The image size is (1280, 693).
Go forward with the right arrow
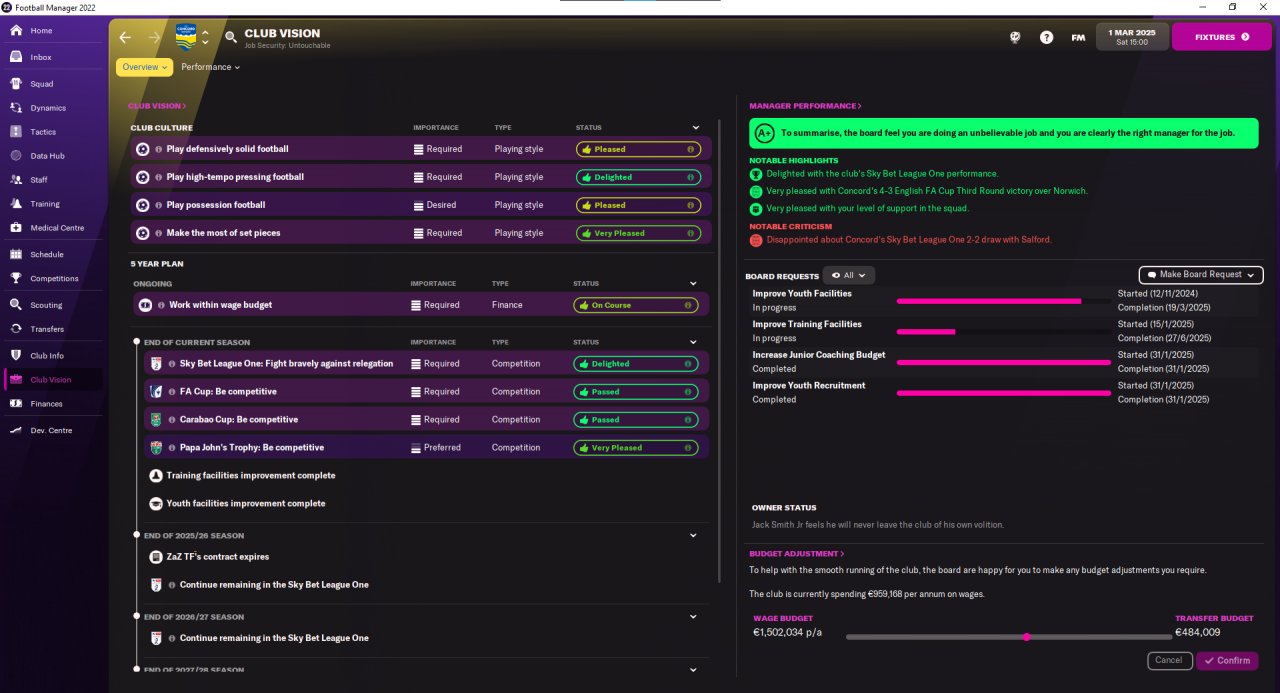(x=154, y=37)
